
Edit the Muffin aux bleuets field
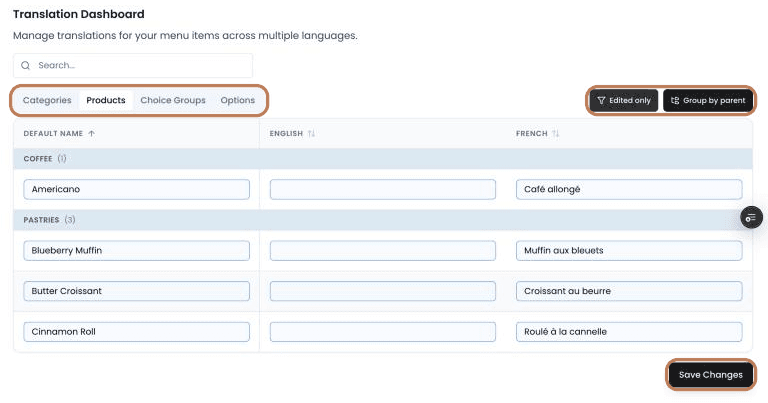tap(629, 250)
